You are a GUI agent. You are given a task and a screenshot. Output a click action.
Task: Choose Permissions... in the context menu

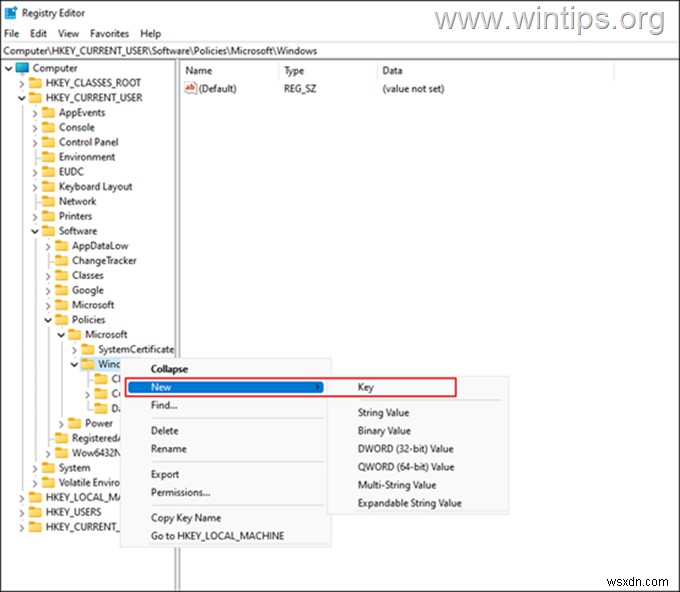[180, 492]
